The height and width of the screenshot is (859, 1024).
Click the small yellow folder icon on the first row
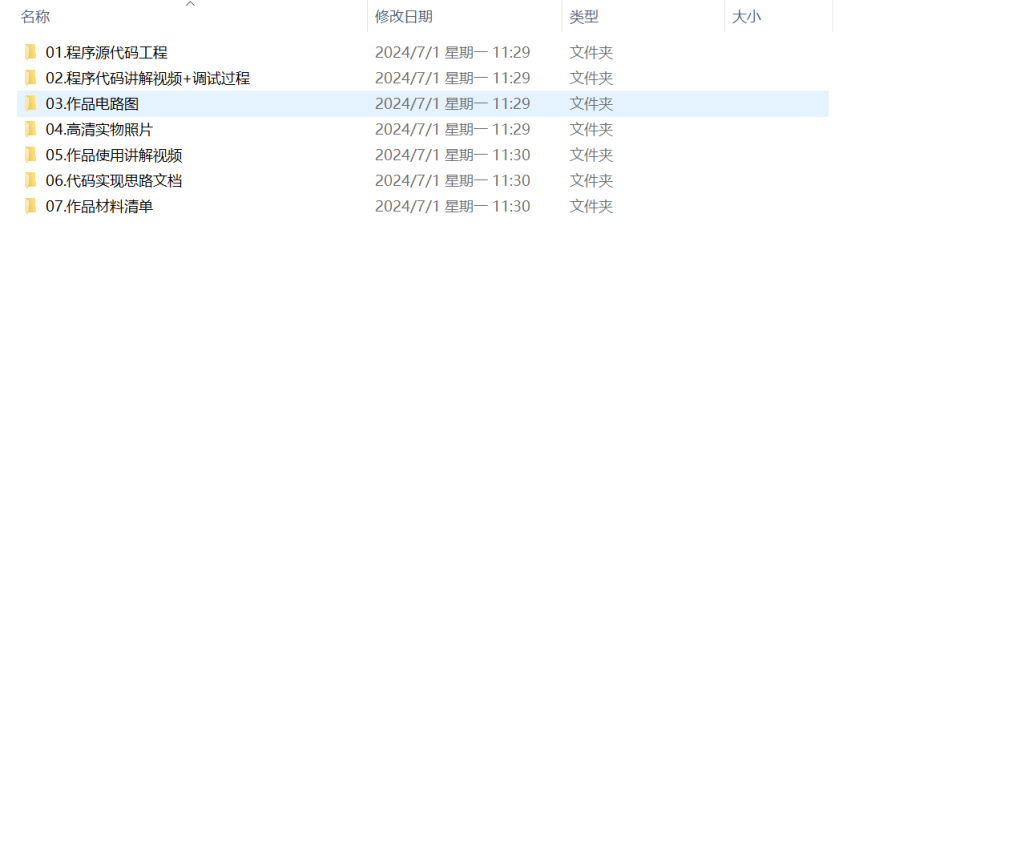32,52
